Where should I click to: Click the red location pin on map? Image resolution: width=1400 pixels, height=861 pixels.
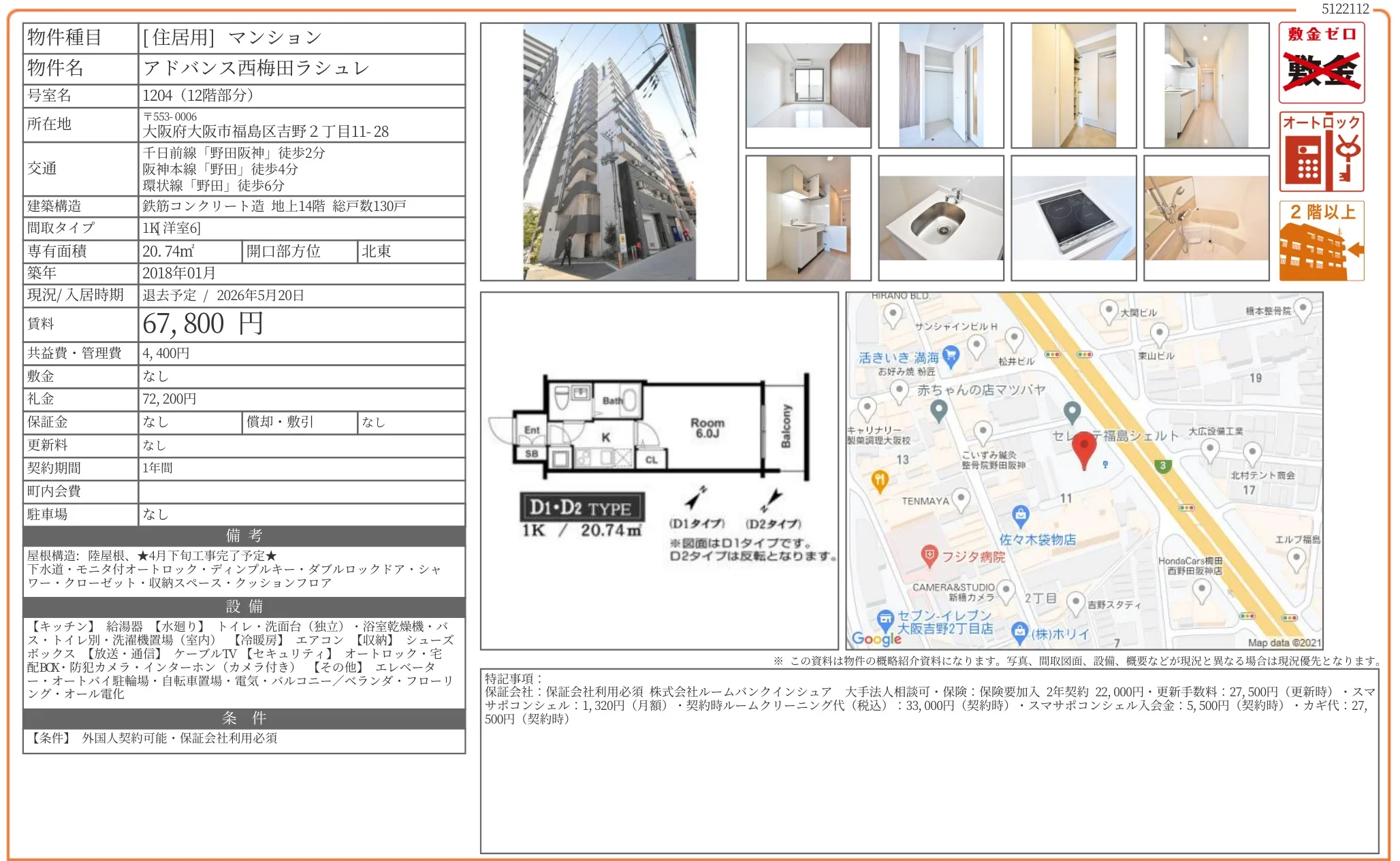(x=1083, y=446)
